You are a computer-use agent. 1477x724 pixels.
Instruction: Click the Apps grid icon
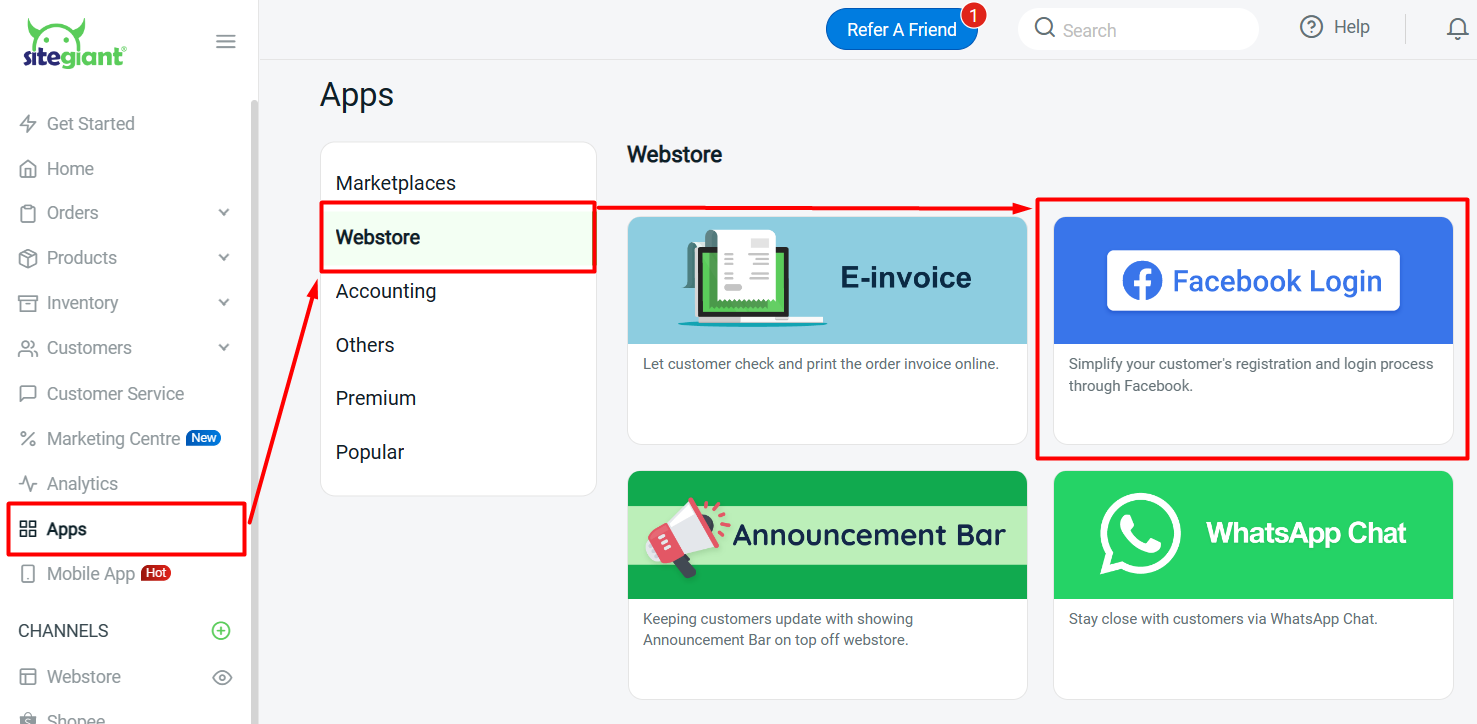pyautogui.click(x=28, y=529)
